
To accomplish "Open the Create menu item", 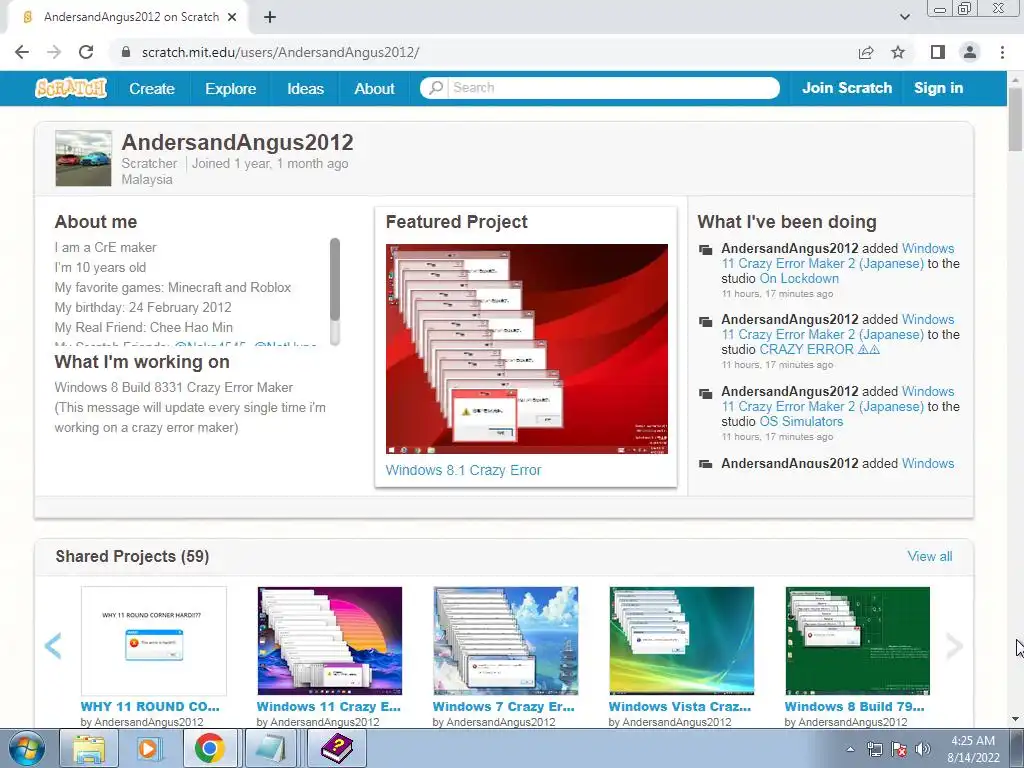I will tap(152, 89).
